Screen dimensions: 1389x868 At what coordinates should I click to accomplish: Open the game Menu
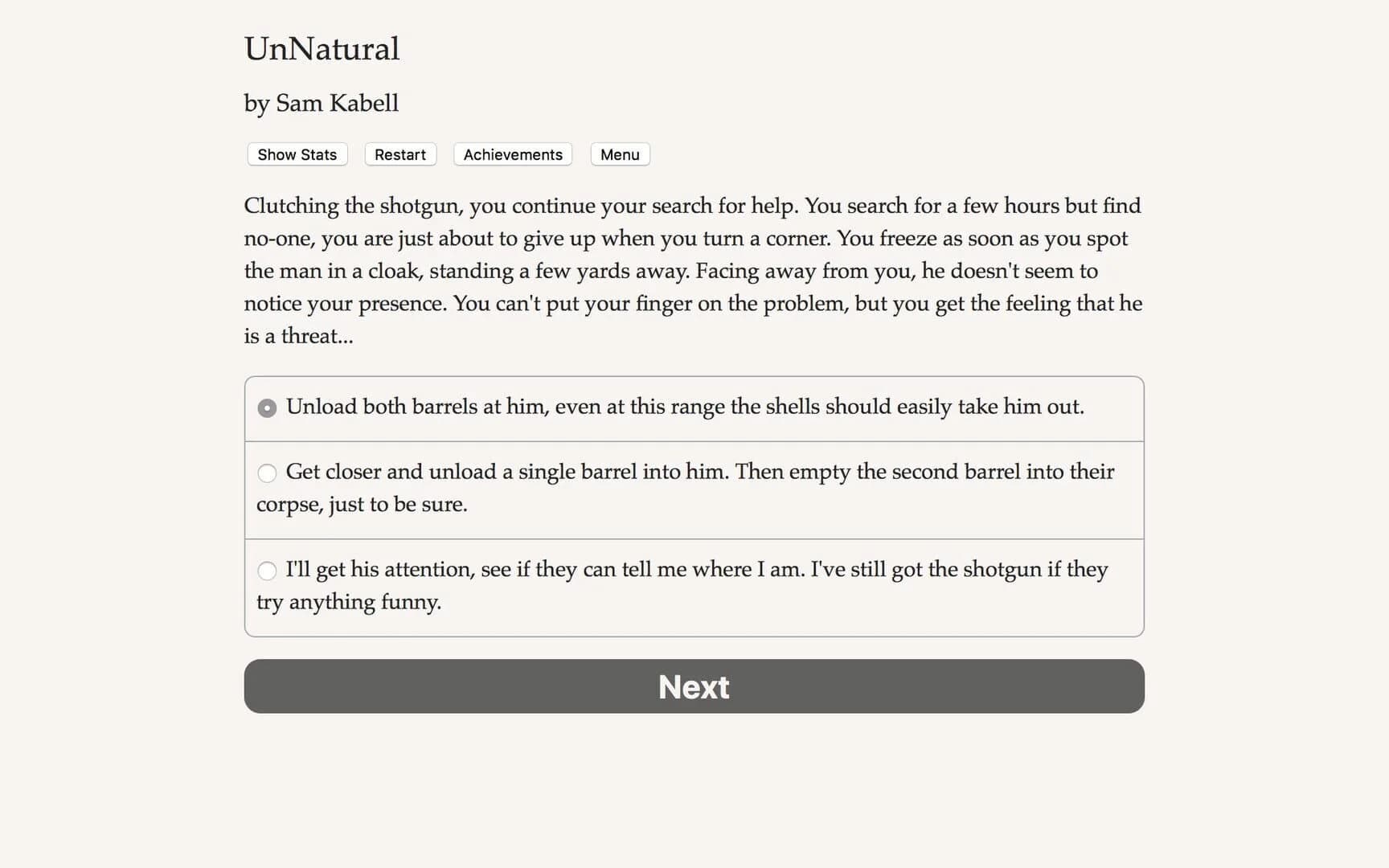(x=619, y=154)
